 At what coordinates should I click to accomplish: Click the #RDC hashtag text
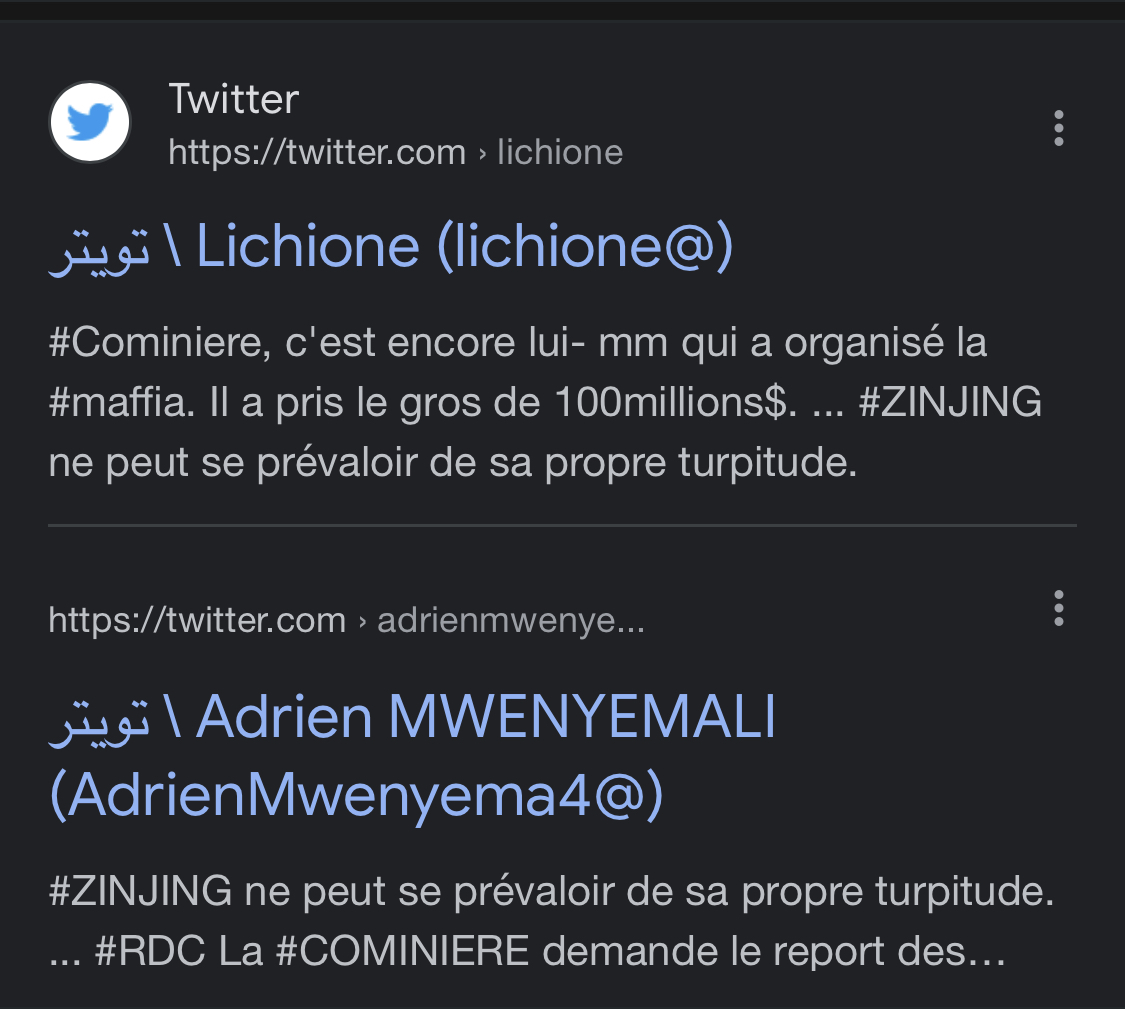(150, 952)
